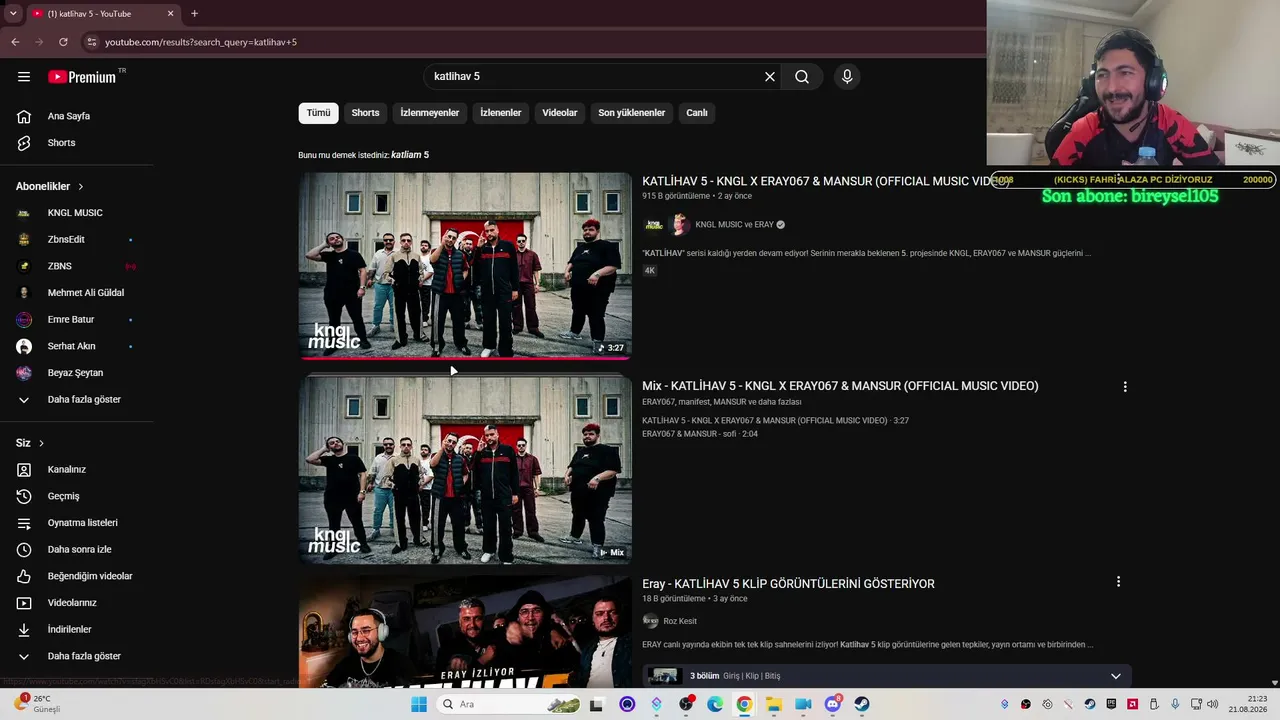Go back with browser back arrow
This screenshot has width=1280, height=720.
(x=15, y=42)
